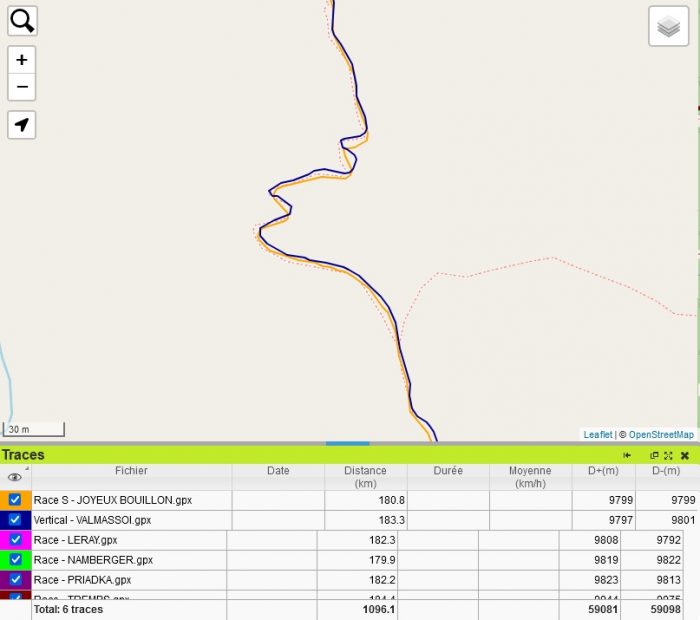Click the geolocation arrow button
Screen dimensions: 700x620
(x=22, y=125)
